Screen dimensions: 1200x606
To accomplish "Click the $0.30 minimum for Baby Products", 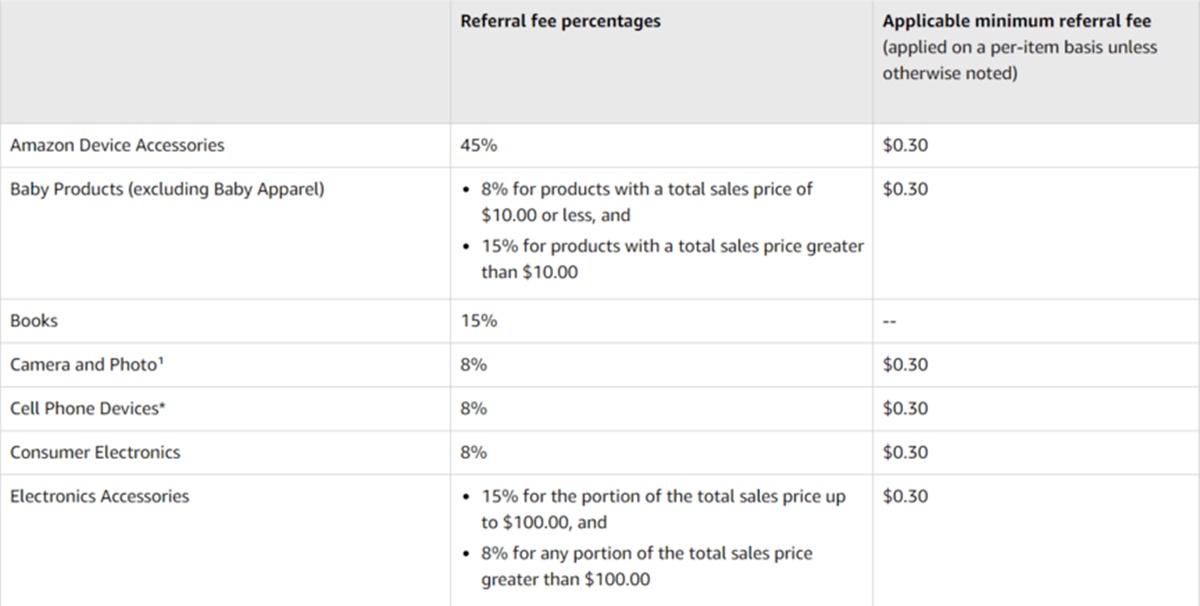I will click(x=905, y=189).
